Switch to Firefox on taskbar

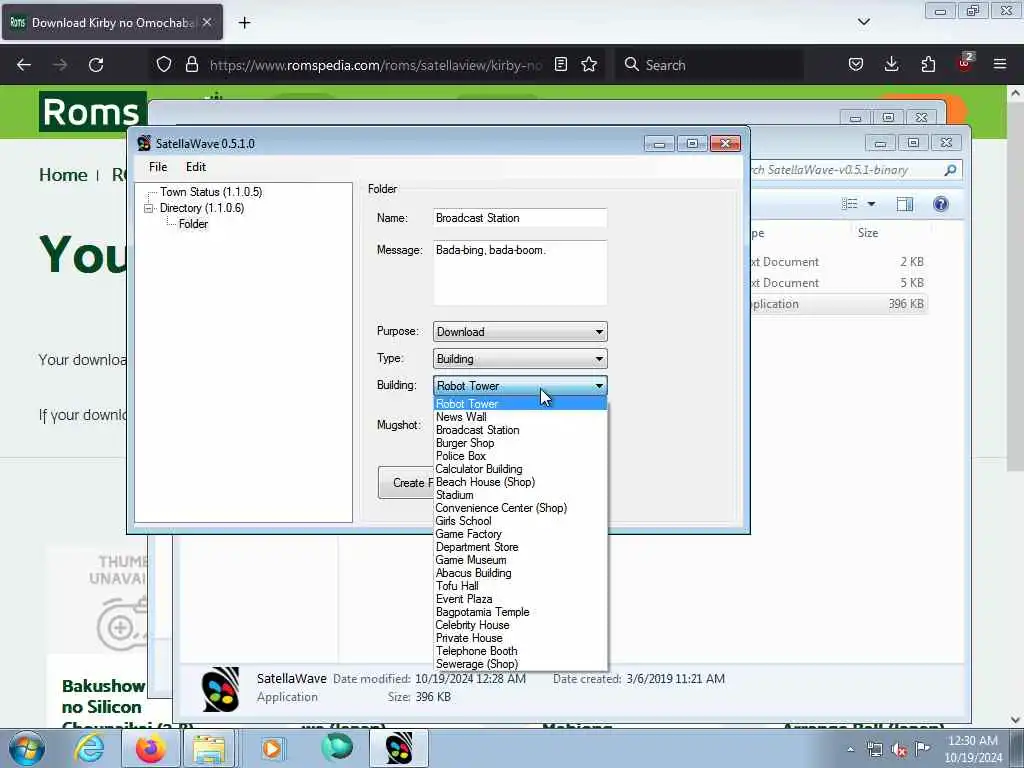tap(150, 748)
